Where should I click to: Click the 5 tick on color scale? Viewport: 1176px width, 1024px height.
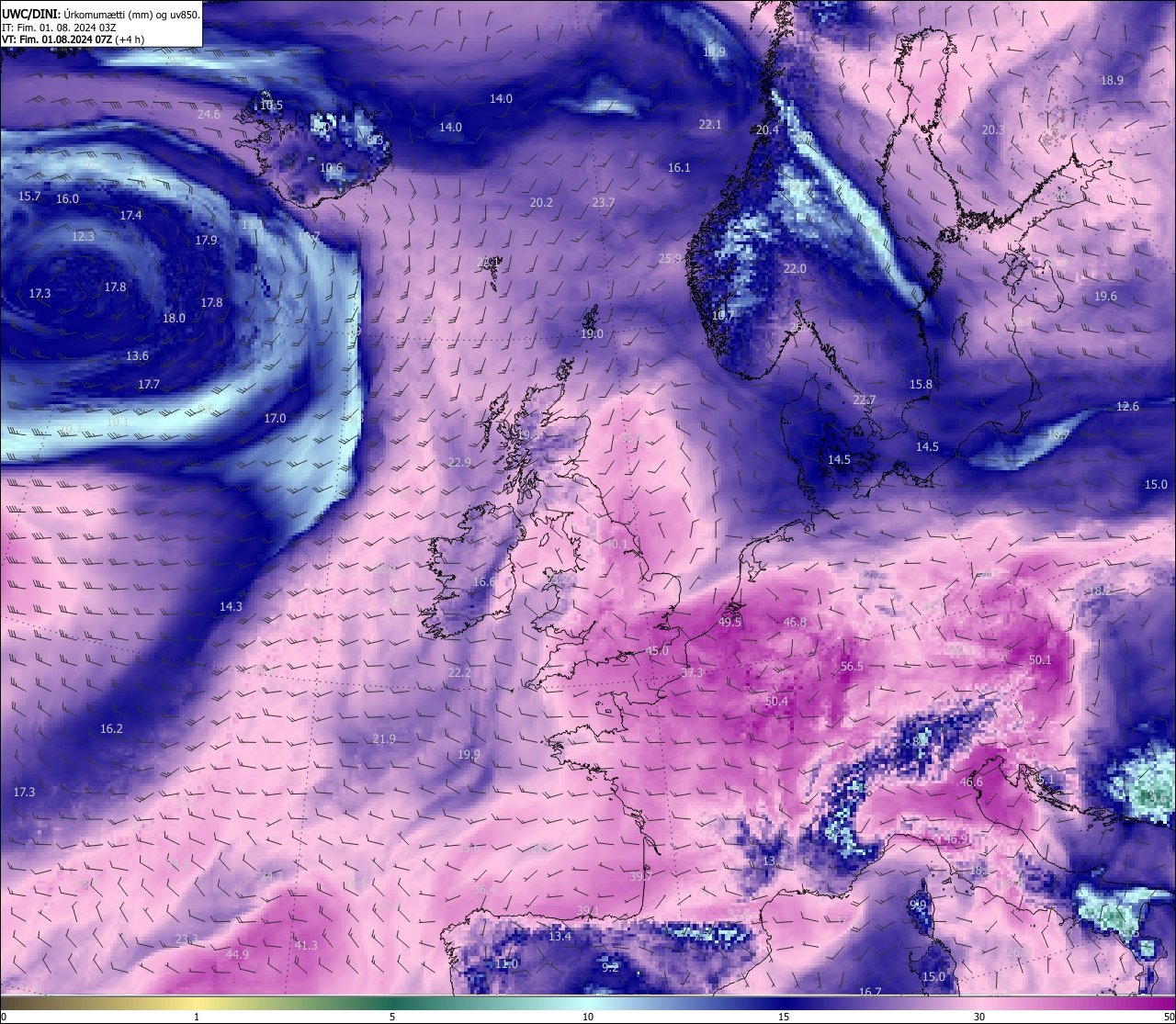click(x=392, y=1017)
